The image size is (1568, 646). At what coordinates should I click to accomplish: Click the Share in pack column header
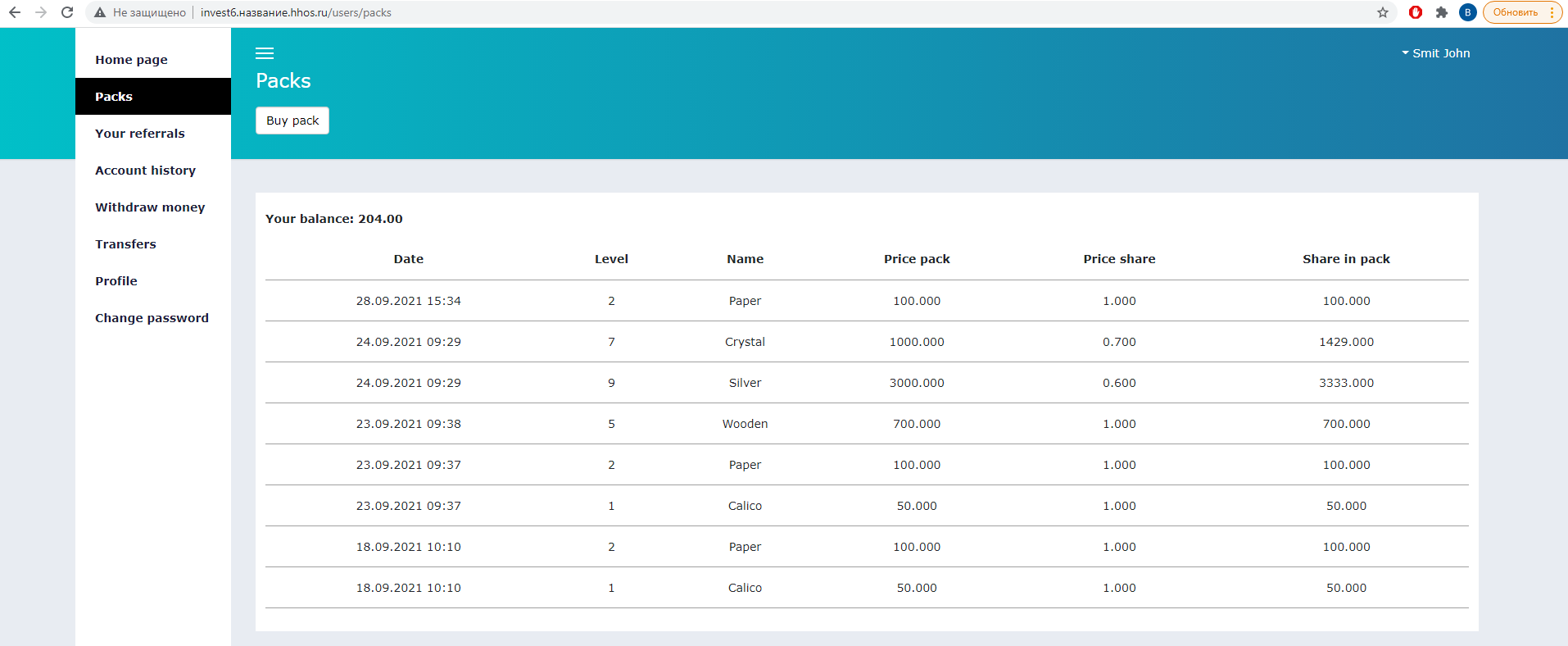coord(1346,259)
